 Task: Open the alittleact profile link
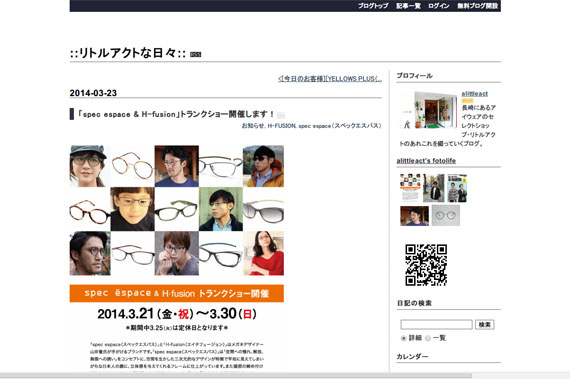[x=475, y=94]
